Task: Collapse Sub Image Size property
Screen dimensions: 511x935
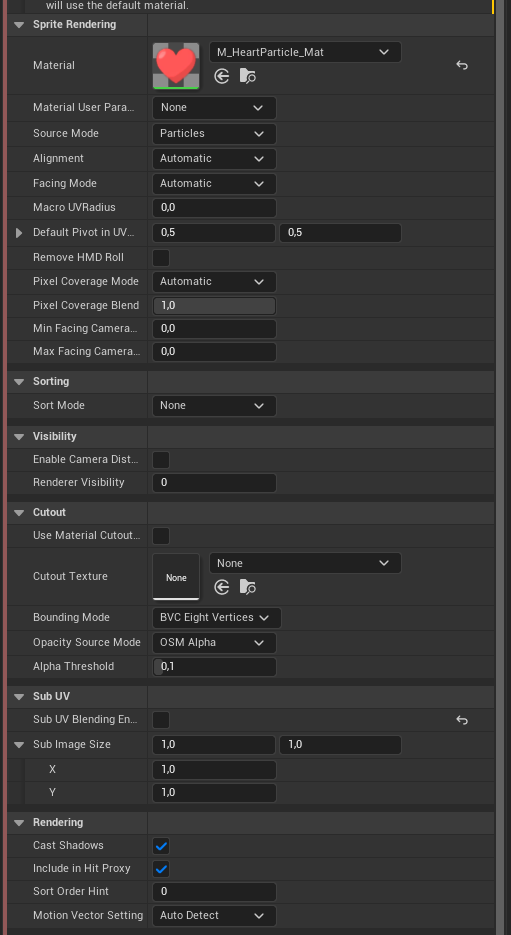Action: [19, 745]
